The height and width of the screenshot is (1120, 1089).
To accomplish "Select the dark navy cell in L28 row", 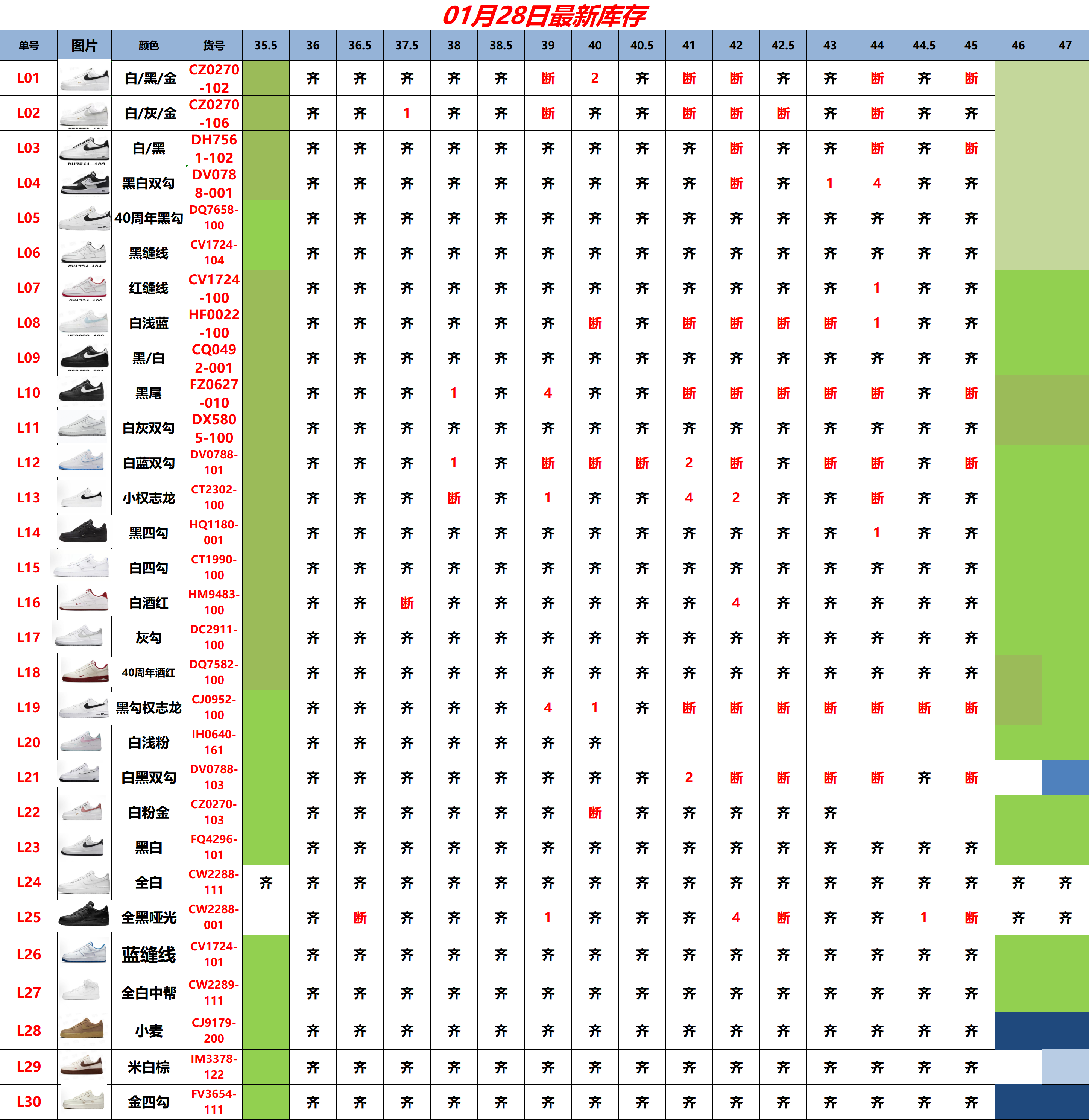I will point(1041,1030).
